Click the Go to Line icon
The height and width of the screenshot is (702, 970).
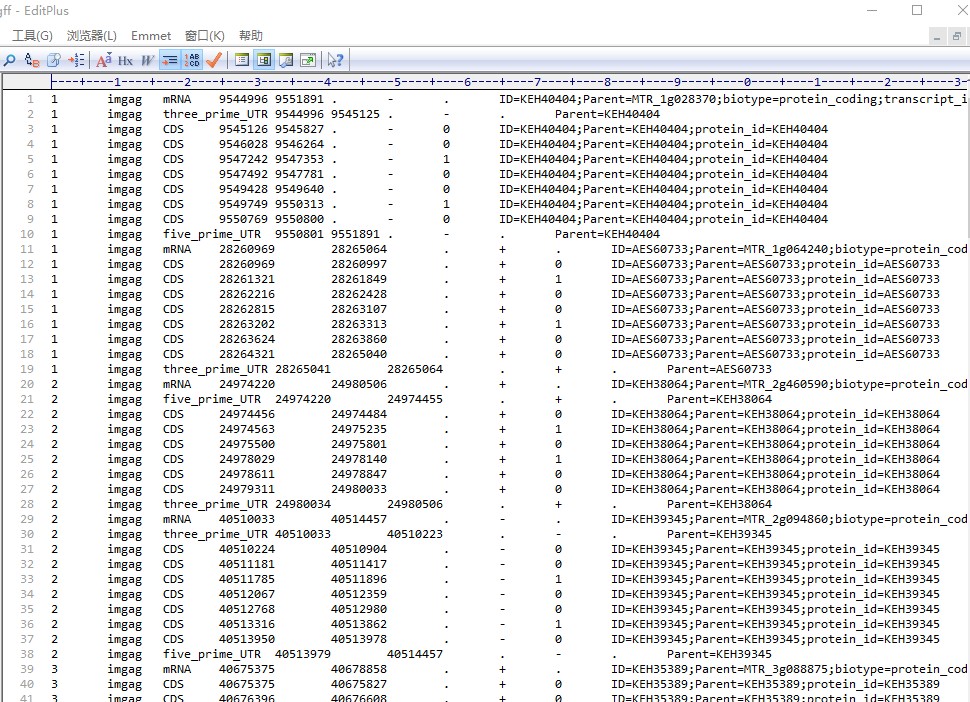coord(77,60)
